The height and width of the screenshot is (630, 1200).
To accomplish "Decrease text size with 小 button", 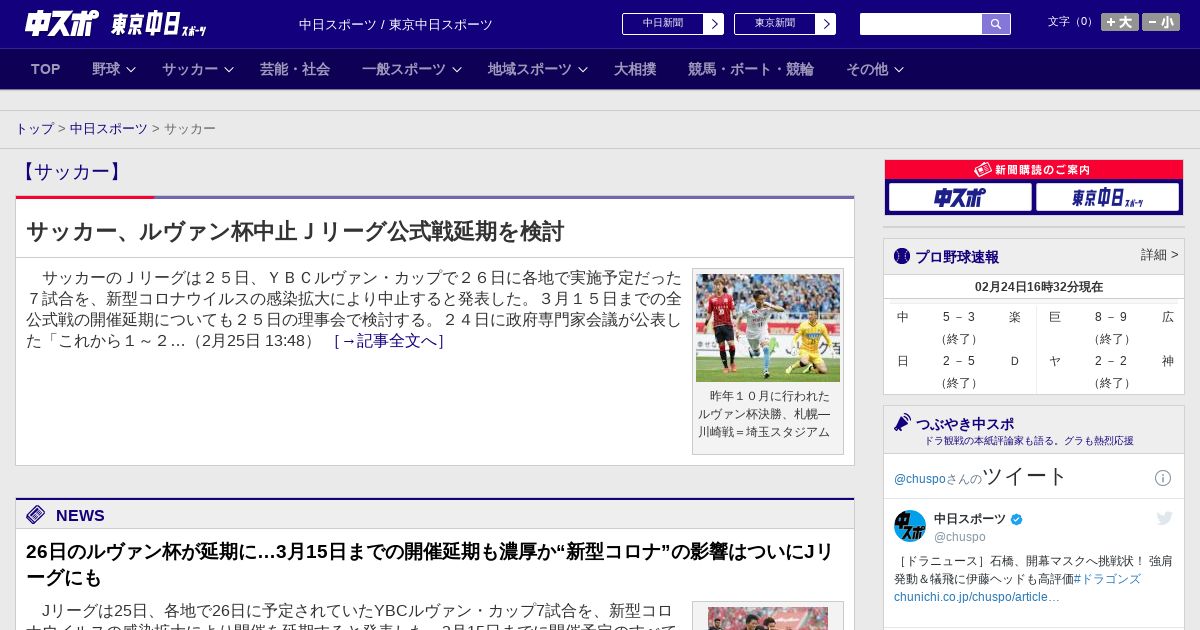I will (x=1161, y=22).
